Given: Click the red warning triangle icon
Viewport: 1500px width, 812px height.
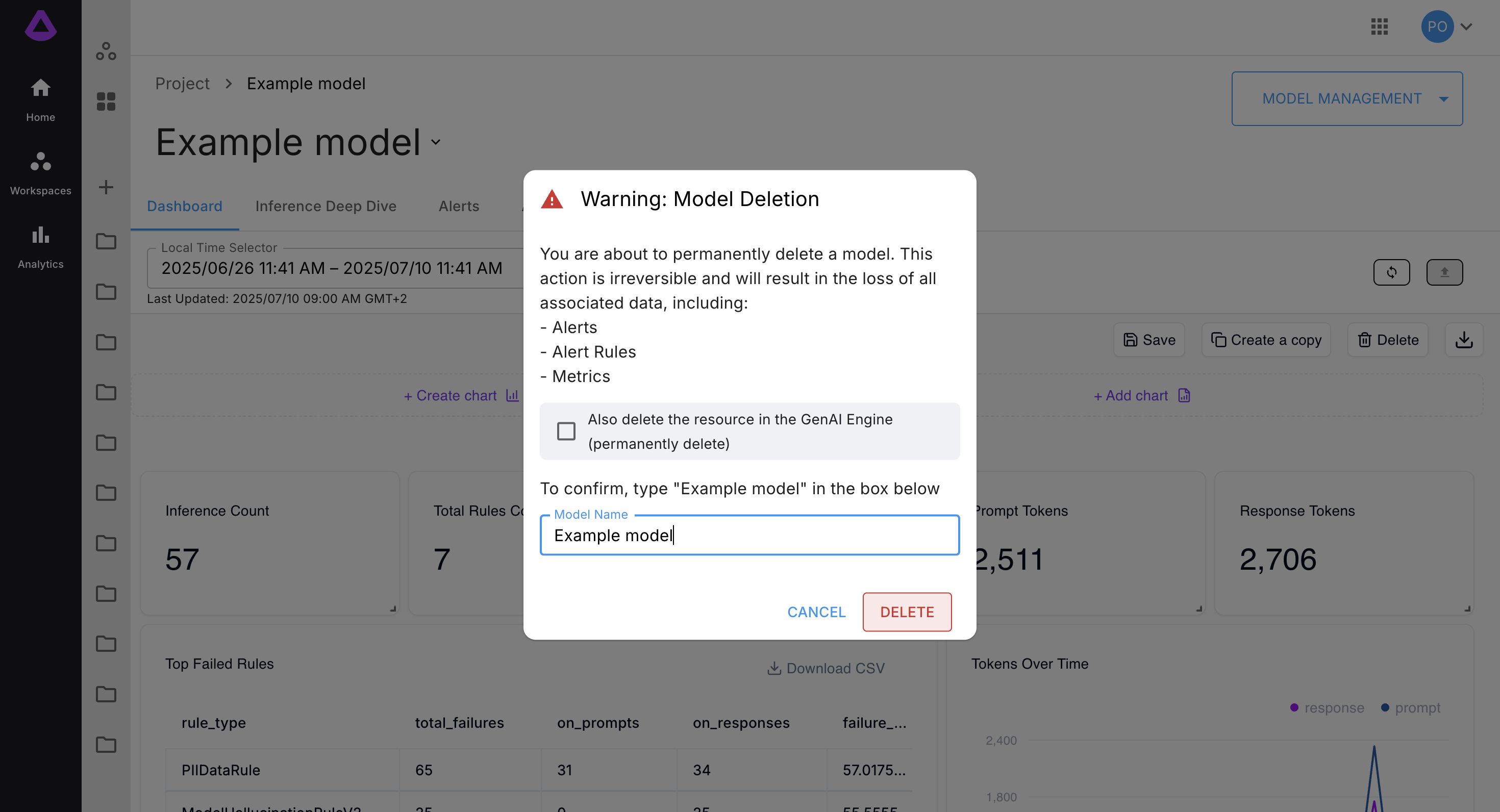Looking at the screenshot, I should pos(552,199).
